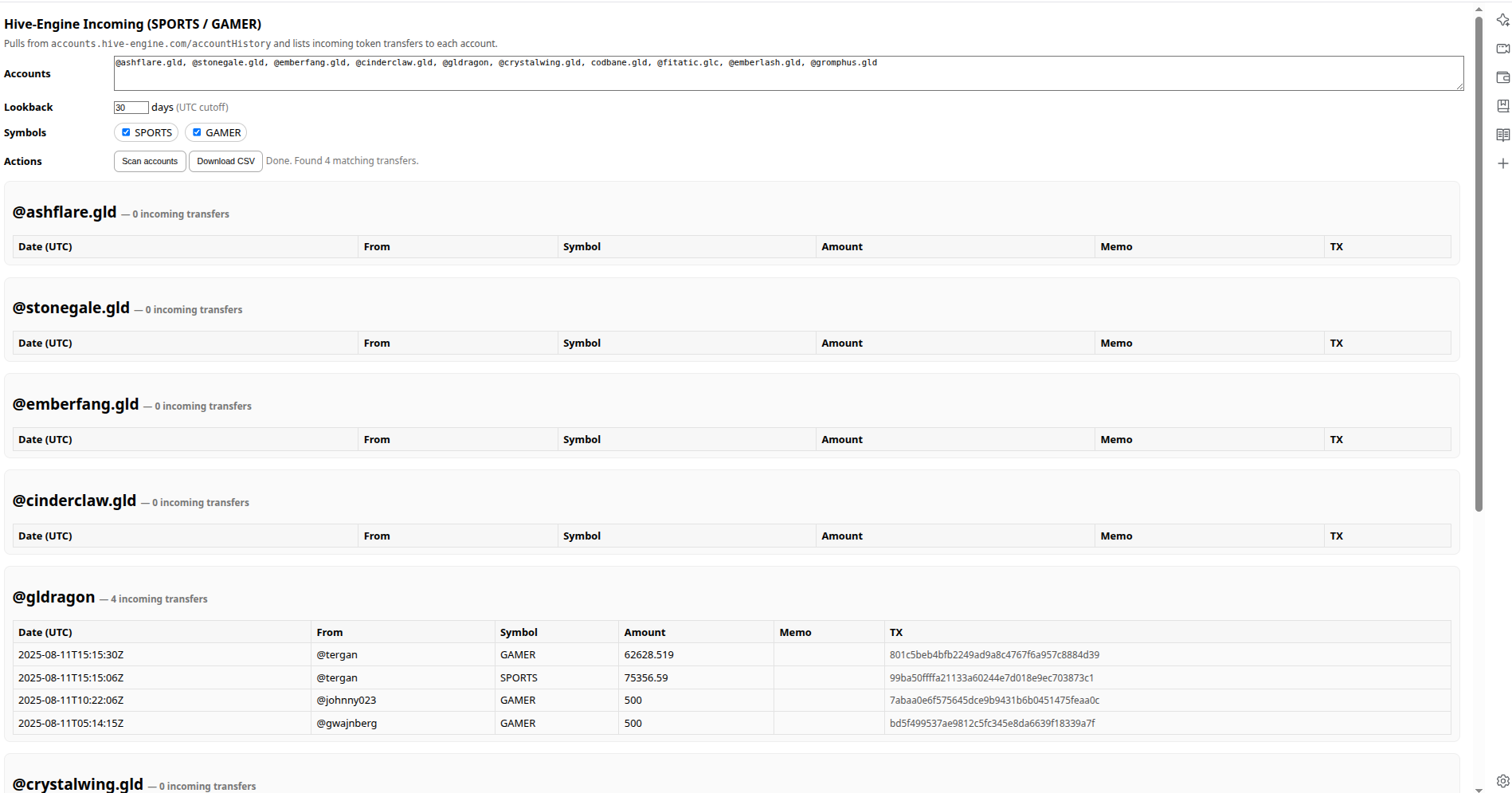Click the status text 'Done. Found 4 matching transfers.'
Viewport: 1512px width, 793px height.
coord(343,161)
